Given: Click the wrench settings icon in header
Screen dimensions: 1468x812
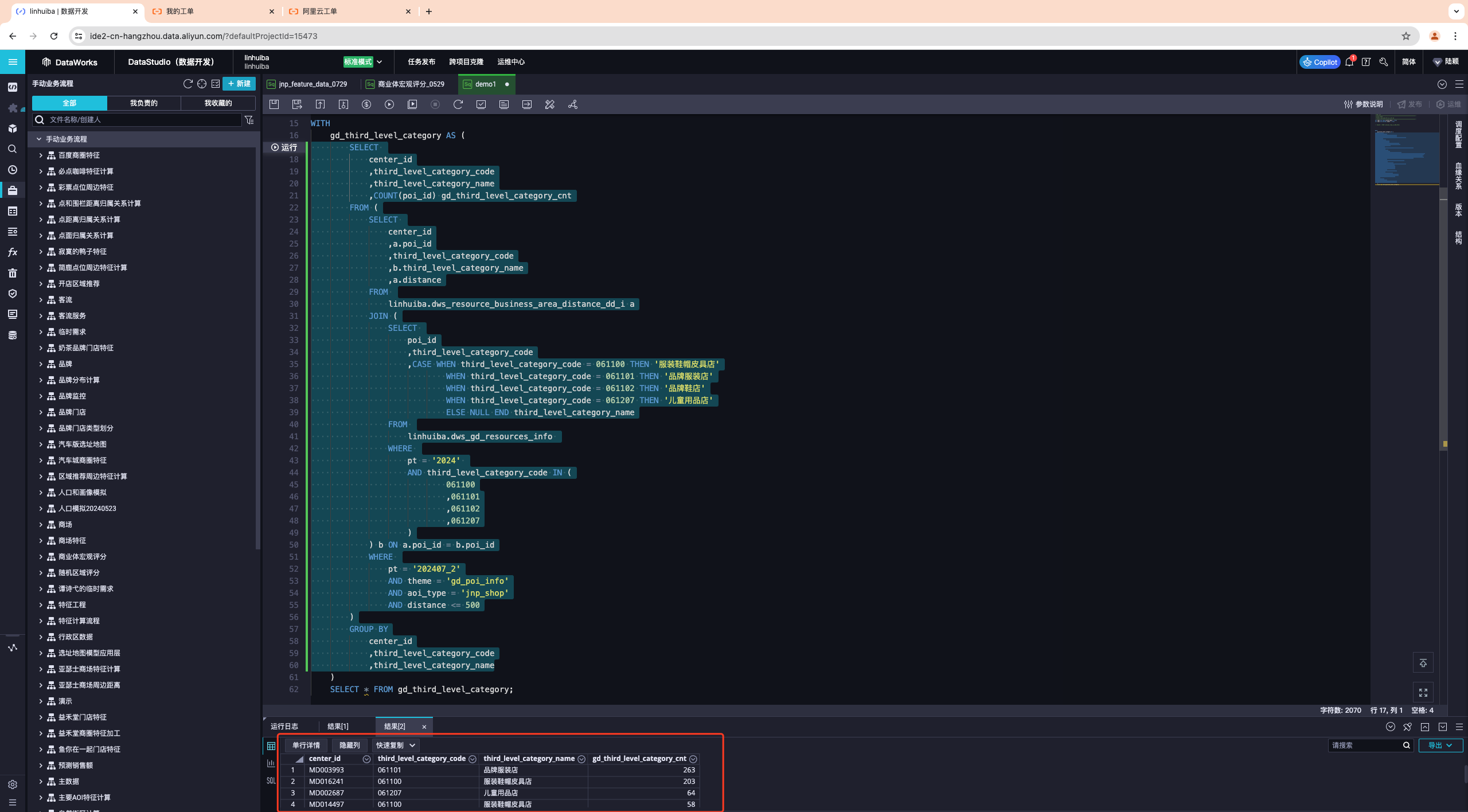Looking at the screenshot, I should pyautogui.click(x=1384, y=62).
